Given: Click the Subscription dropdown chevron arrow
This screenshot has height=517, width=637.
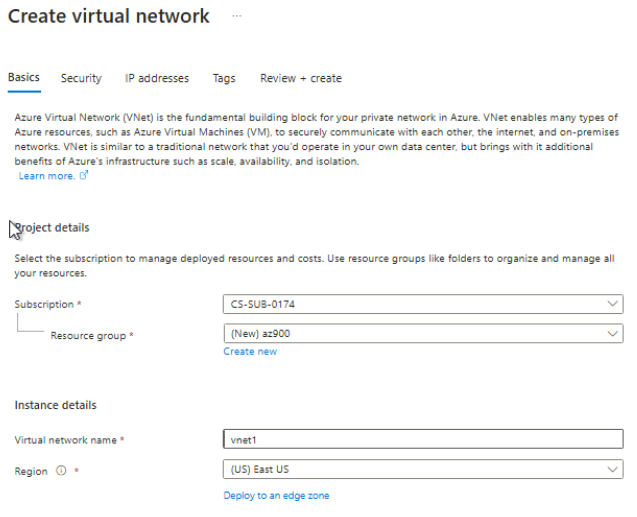Looking at the screenshot, I should (x=612, y=304).
